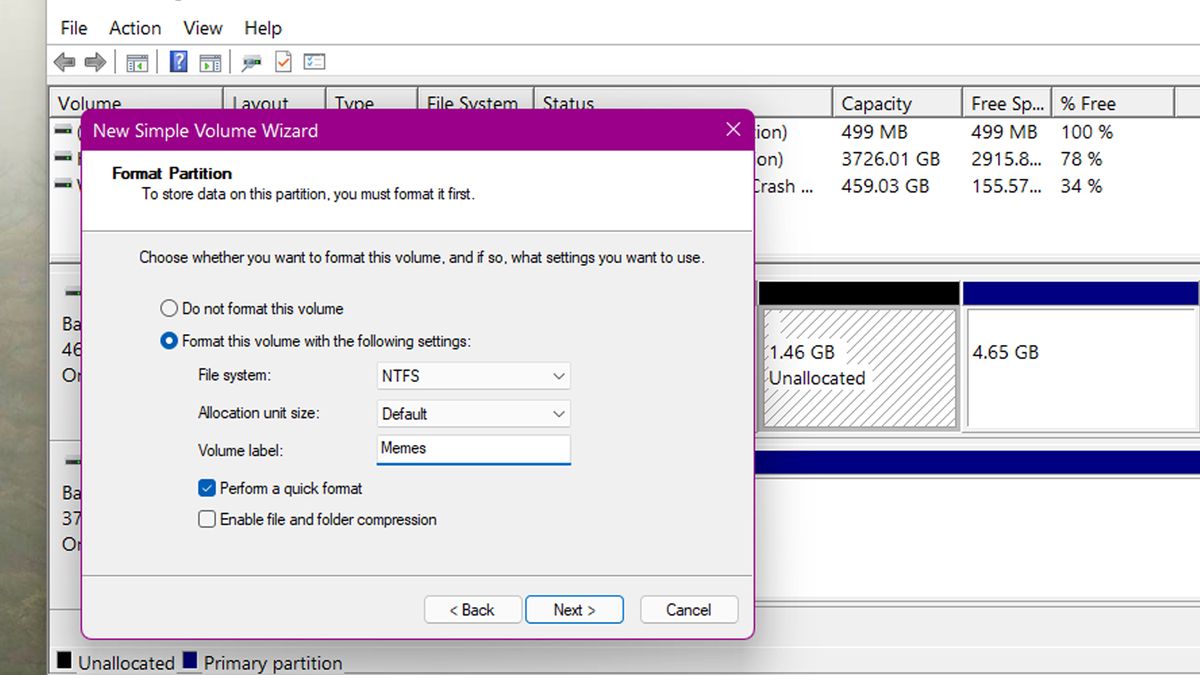Screen dimensions: 1200x675
Task: Sort by the % Free column header
Action: 1112,103
